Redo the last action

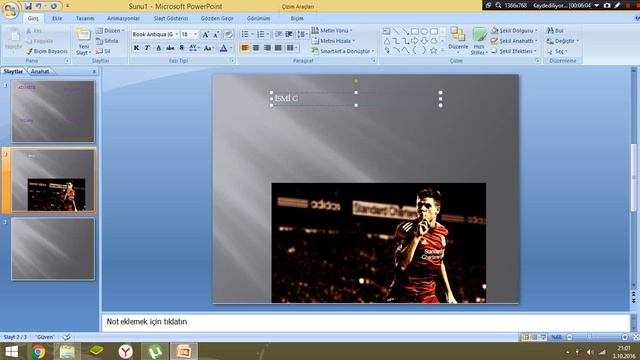pyautogui.click(x=54, y=6)
